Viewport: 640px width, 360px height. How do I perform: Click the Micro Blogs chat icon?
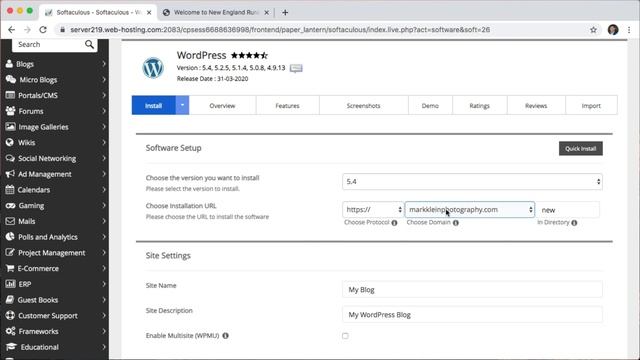point(11,79)
